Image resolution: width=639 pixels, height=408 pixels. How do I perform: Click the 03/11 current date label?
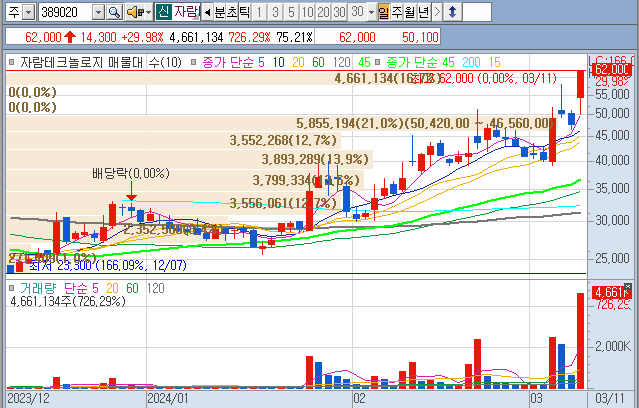610,398
